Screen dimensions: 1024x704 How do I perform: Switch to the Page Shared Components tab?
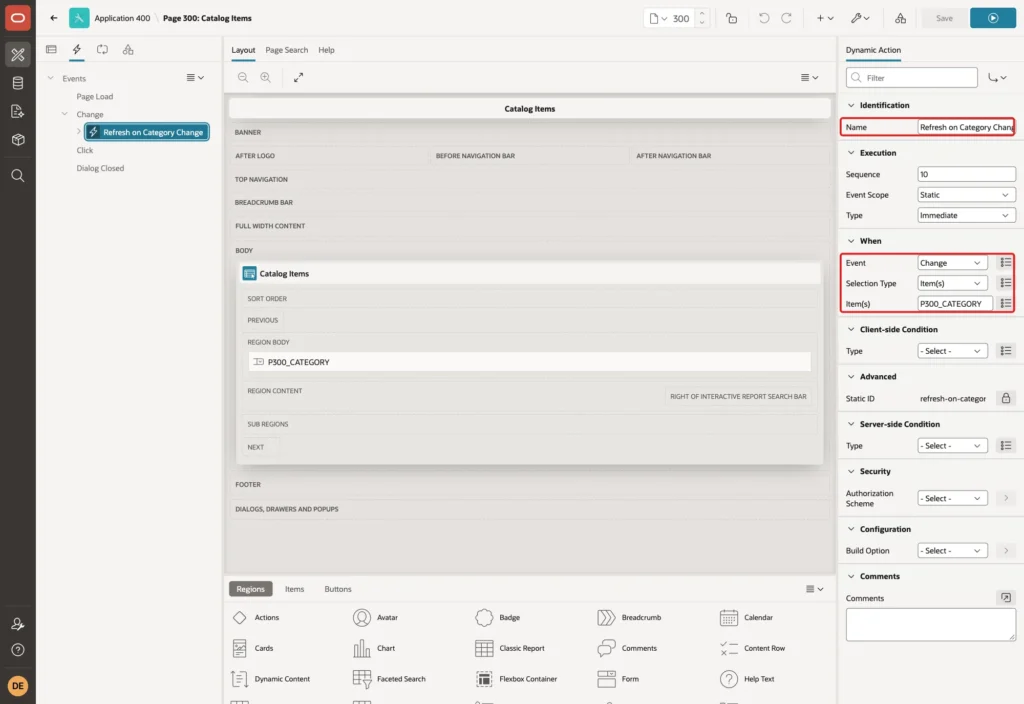(x=128, y=50)
